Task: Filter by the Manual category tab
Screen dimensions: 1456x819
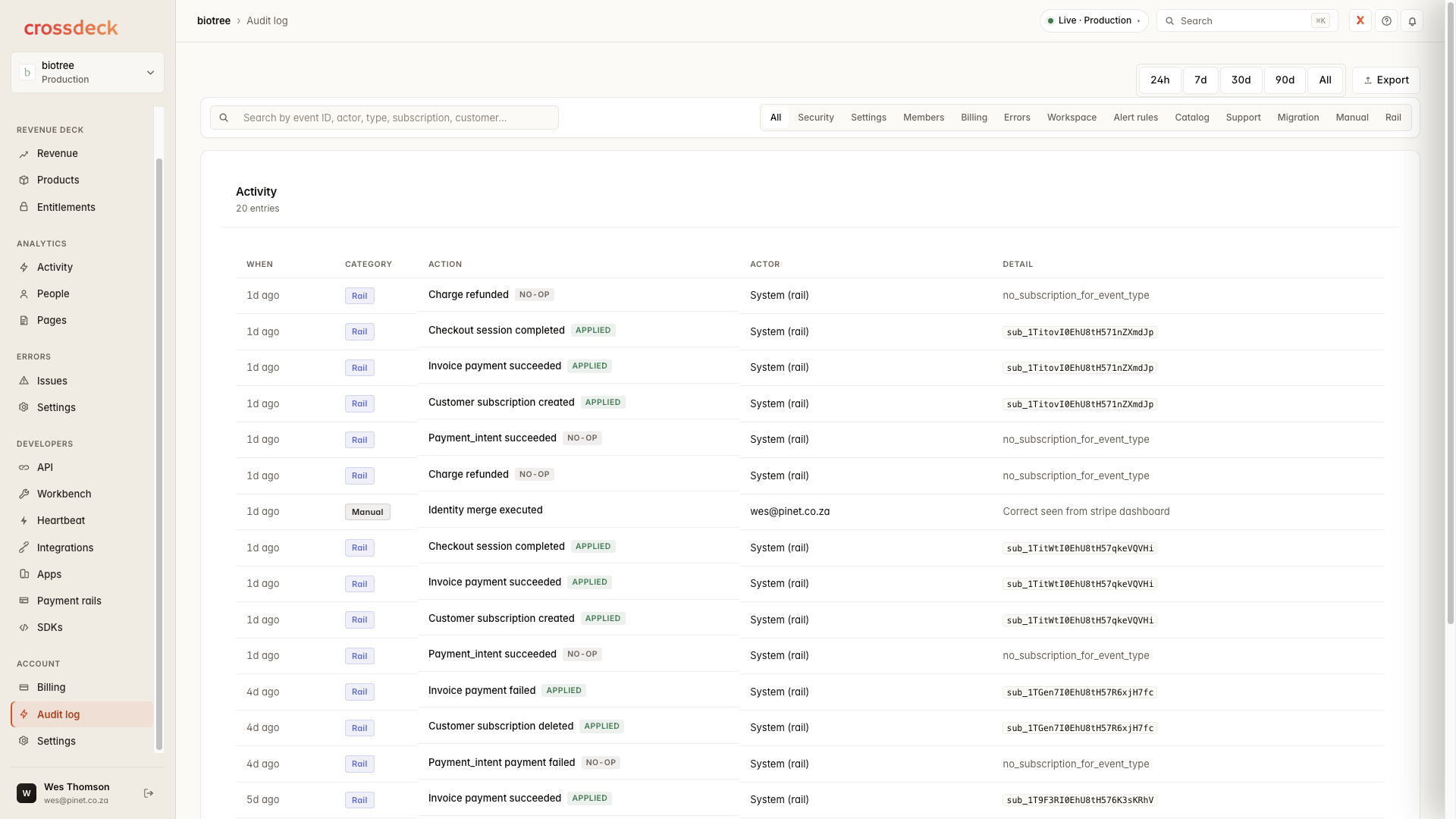Action: (x=1352, y=118)
